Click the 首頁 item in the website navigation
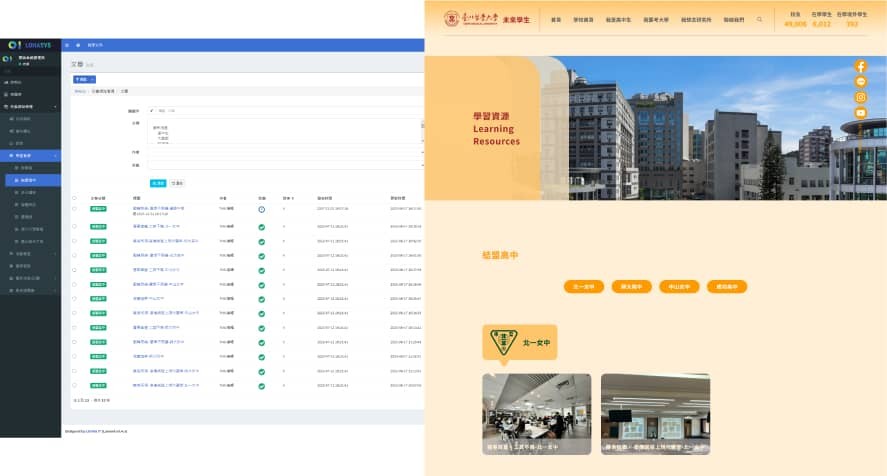Image resolution: width=887 pixels, height=476 pixels. point(556,20)
